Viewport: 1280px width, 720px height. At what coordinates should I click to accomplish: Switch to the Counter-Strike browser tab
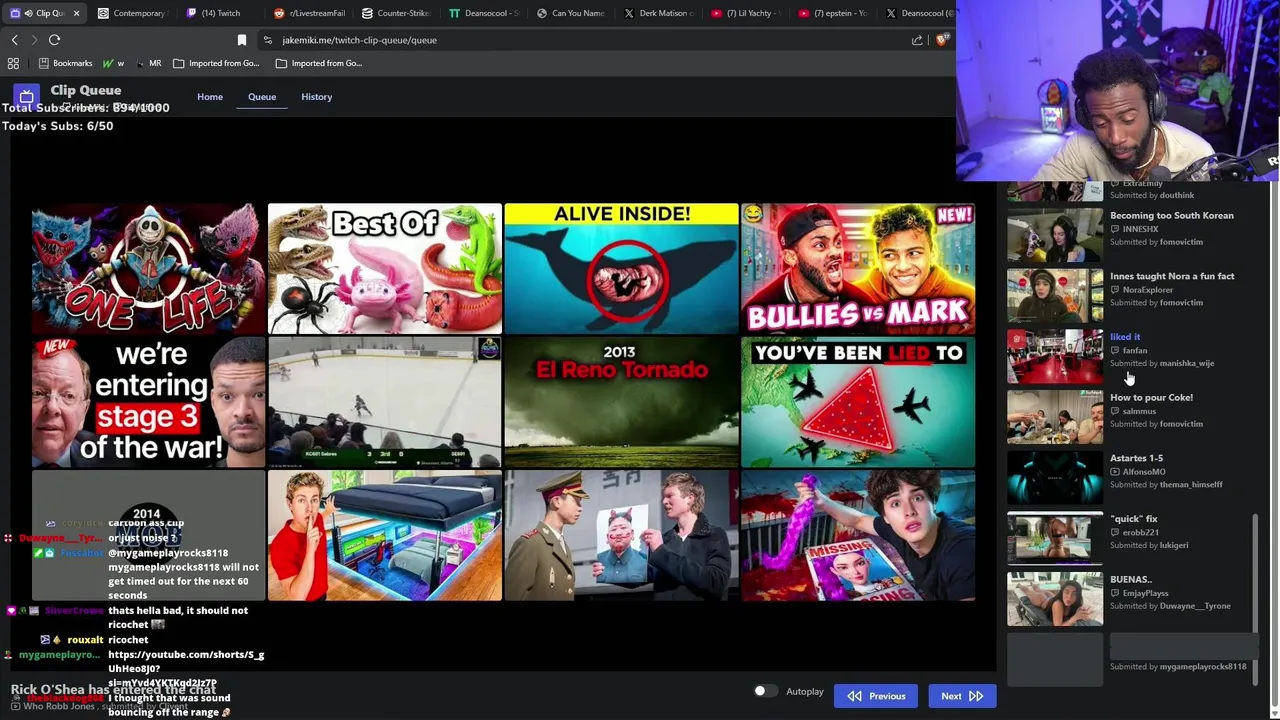[396, 13]
